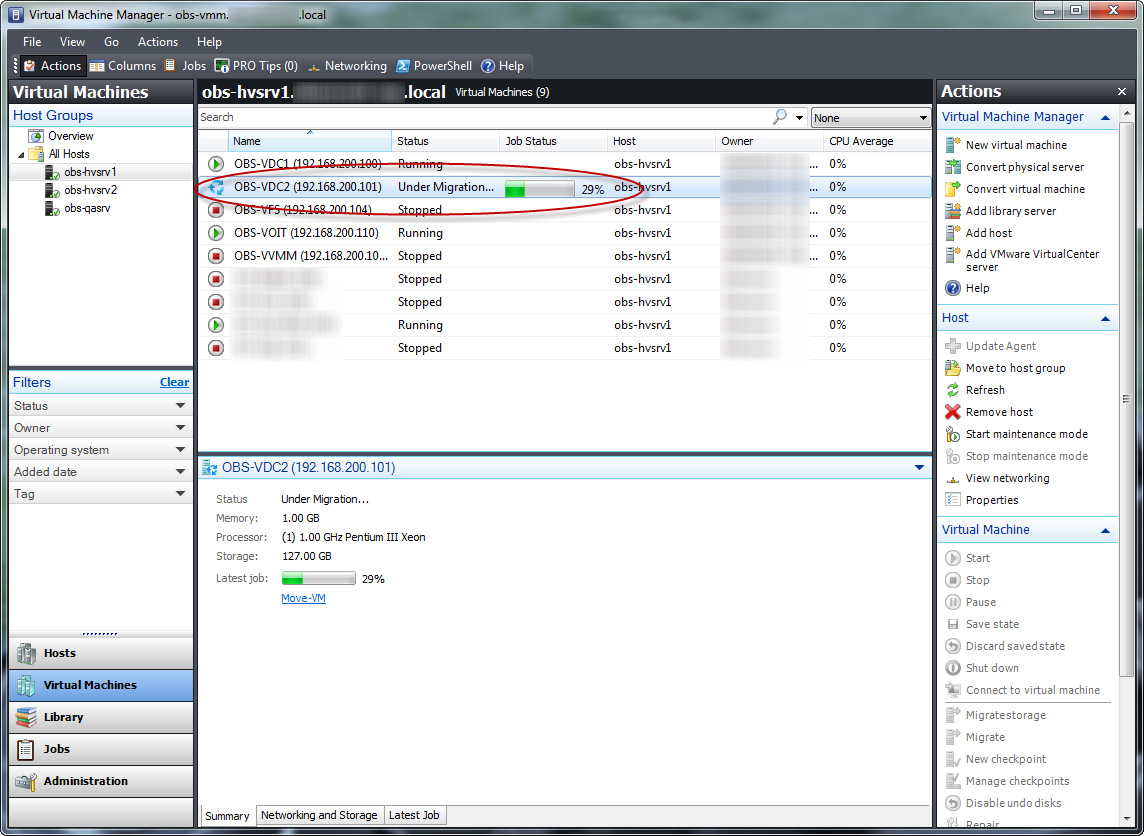This screenshot has width=1144, height=836.
Task: Open Networking view from the toolbar
Action: [x=347, y=65]
